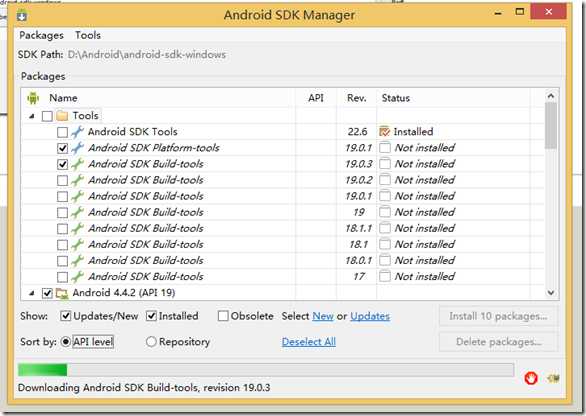
Task: Click the Android SDK Manager title bar icon
Action: [x=21, y=15]
